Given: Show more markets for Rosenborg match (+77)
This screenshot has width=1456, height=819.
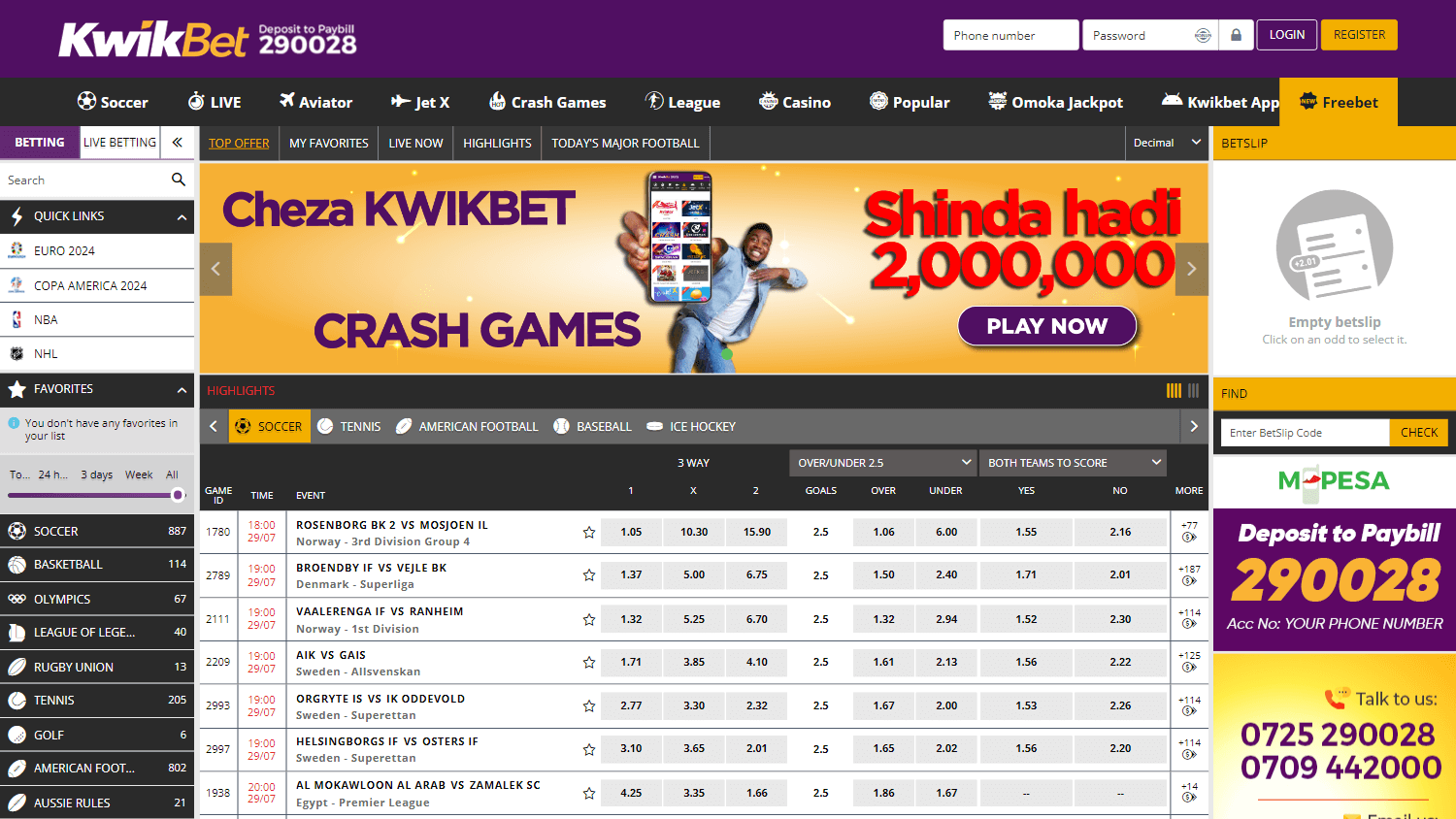Looking at the screenshot, I should click(x=1189, y=532).
